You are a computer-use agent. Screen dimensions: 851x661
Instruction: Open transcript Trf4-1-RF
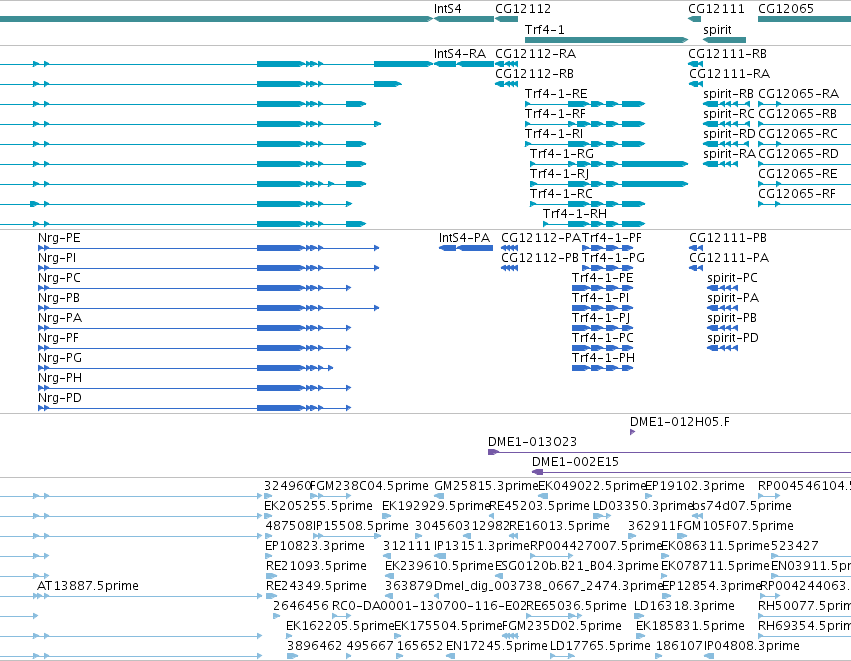[555, 114]
